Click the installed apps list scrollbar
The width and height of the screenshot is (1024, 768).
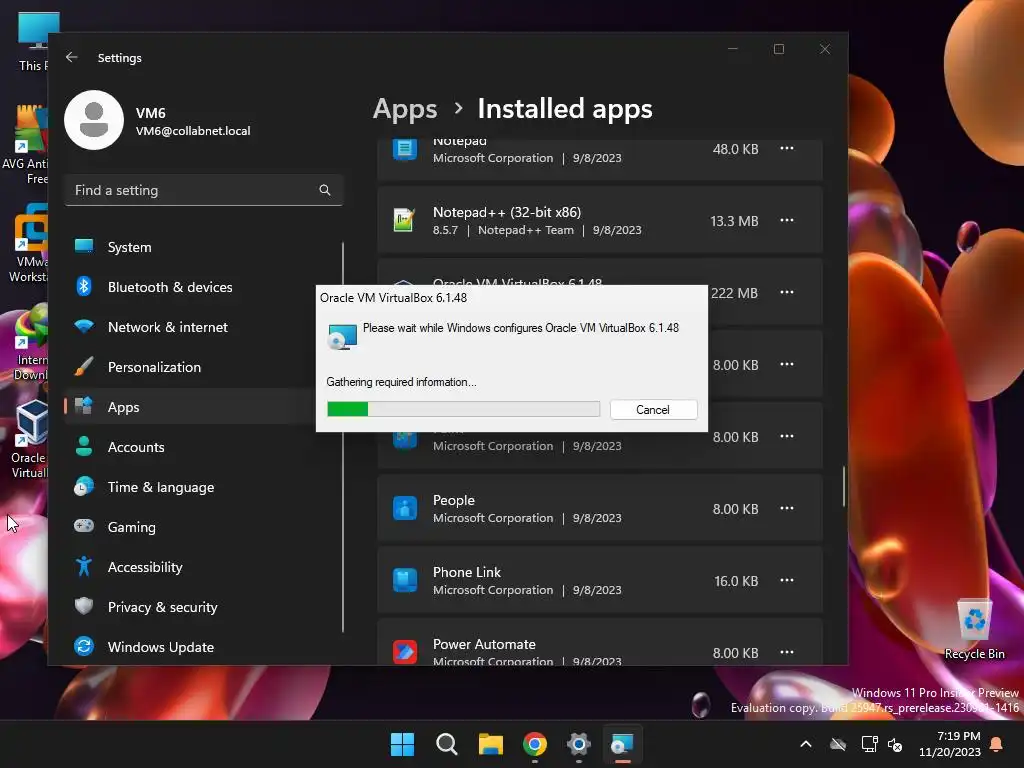[x=844, y=486]
